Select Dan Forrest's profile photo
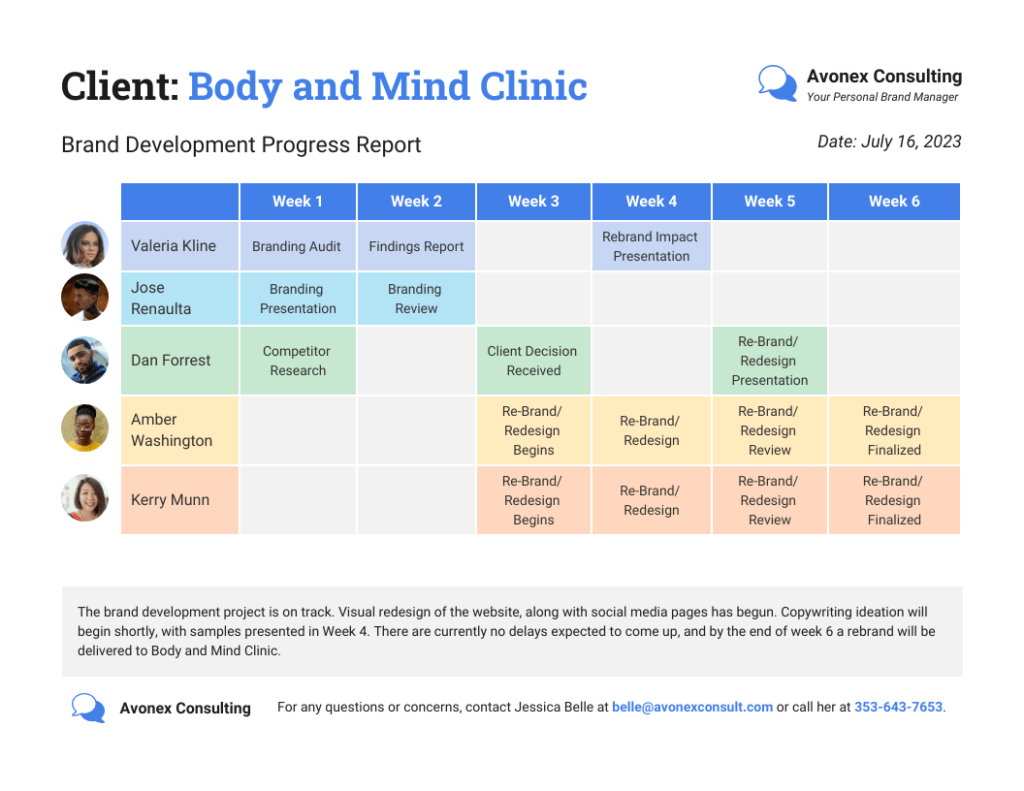Image resolution: width=1024 pixels, height=791 pixels. 85,360
